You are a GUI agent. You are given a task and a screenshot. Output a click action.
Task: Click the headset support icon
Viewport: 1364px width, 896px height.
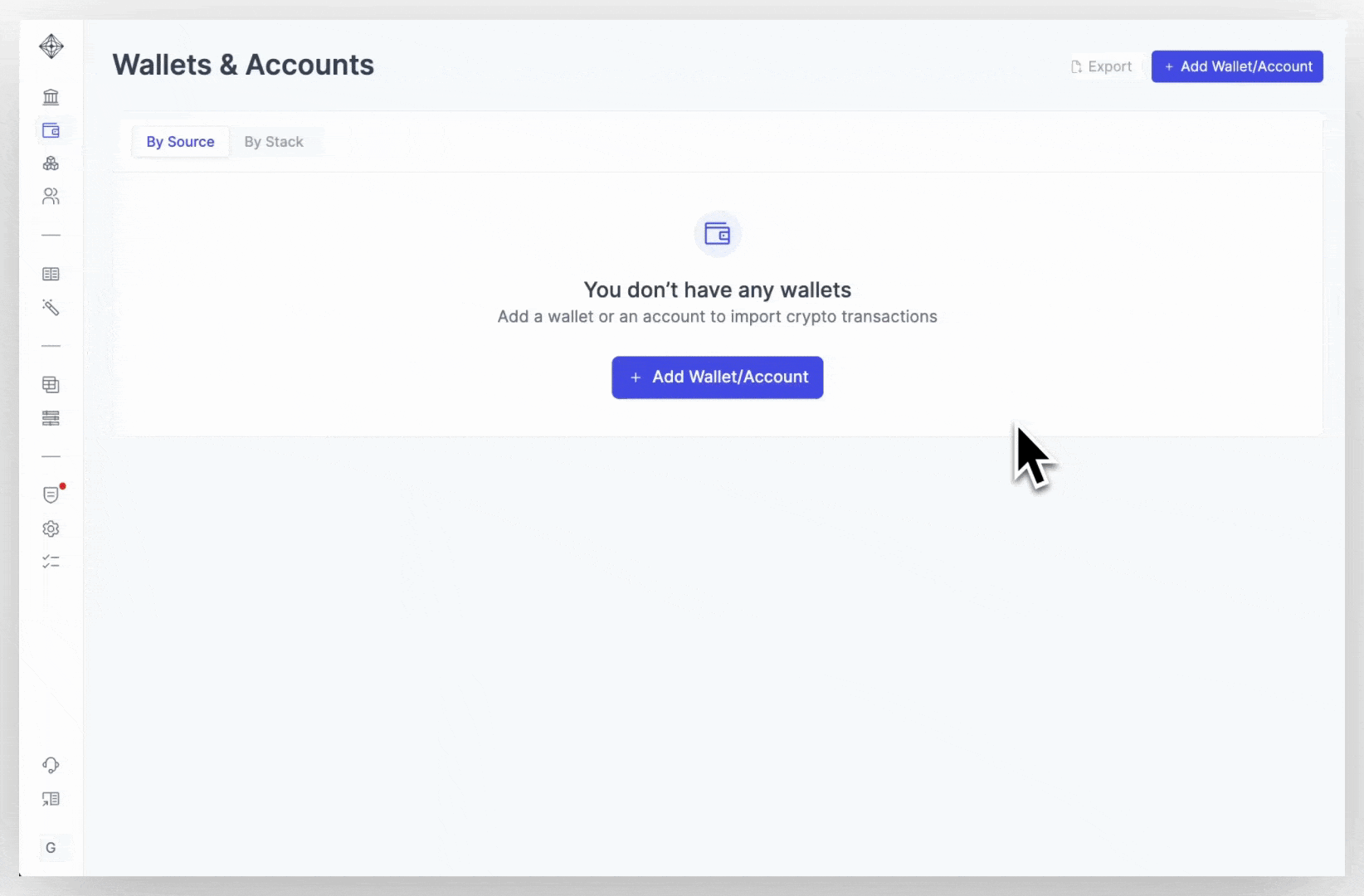click(51, 765)
